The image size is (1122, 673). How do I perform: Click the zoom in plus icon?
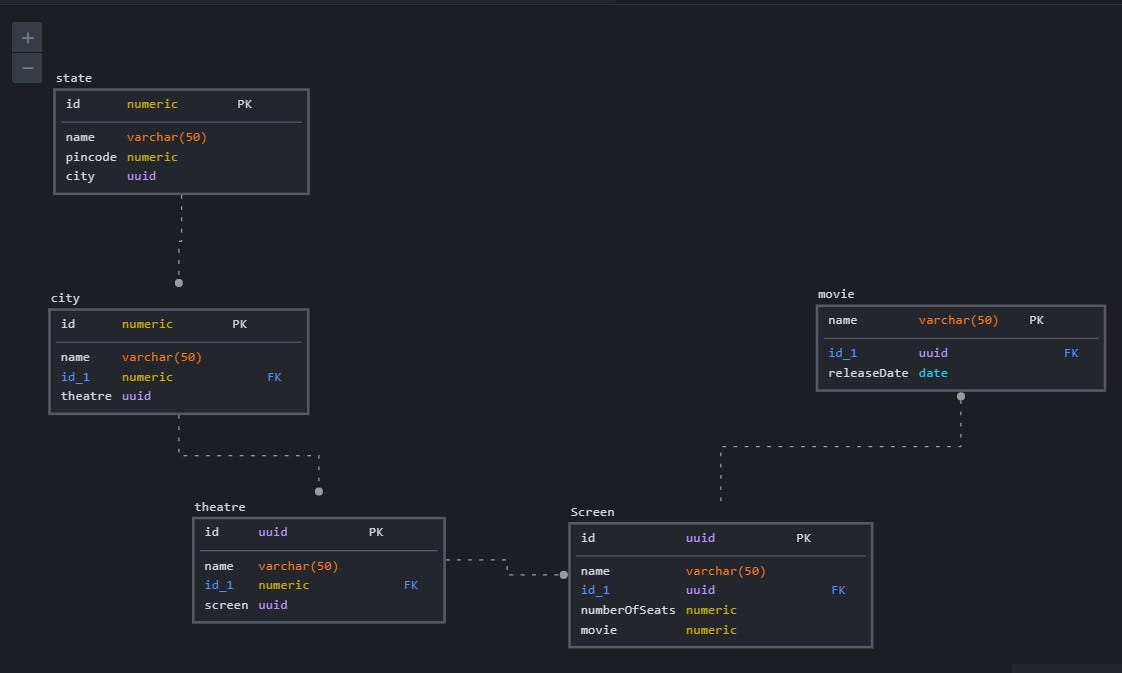click(27, 37)
